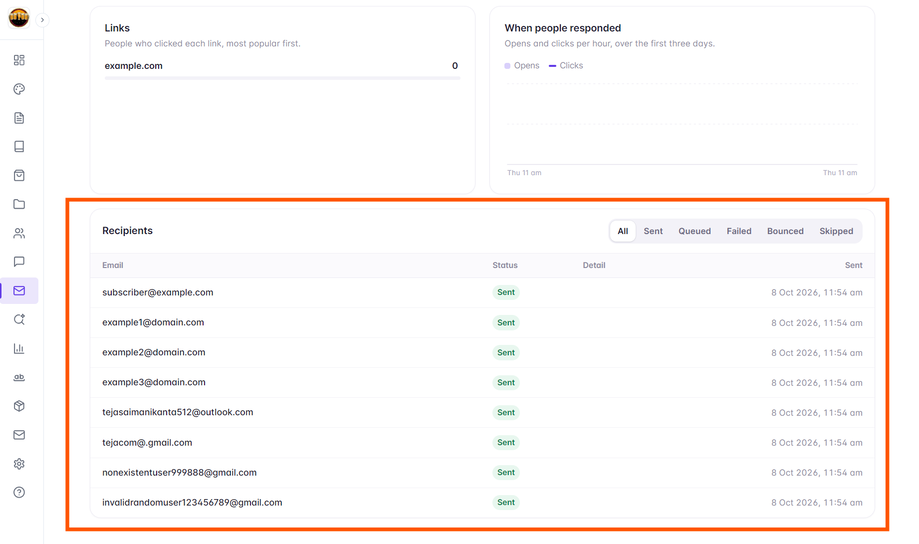Click the When people responded heading
This screenshot has height=544, width=919.
(x=563, y=28)
